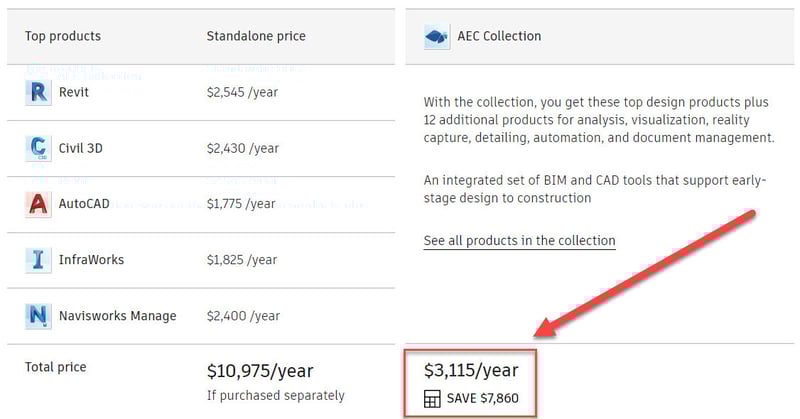Image resolution: width=800 pixels, height=419 pixels.
Task: Click the savings calculator icon beside SAVE
Action: pyautogui.click(x=432, y=399)
